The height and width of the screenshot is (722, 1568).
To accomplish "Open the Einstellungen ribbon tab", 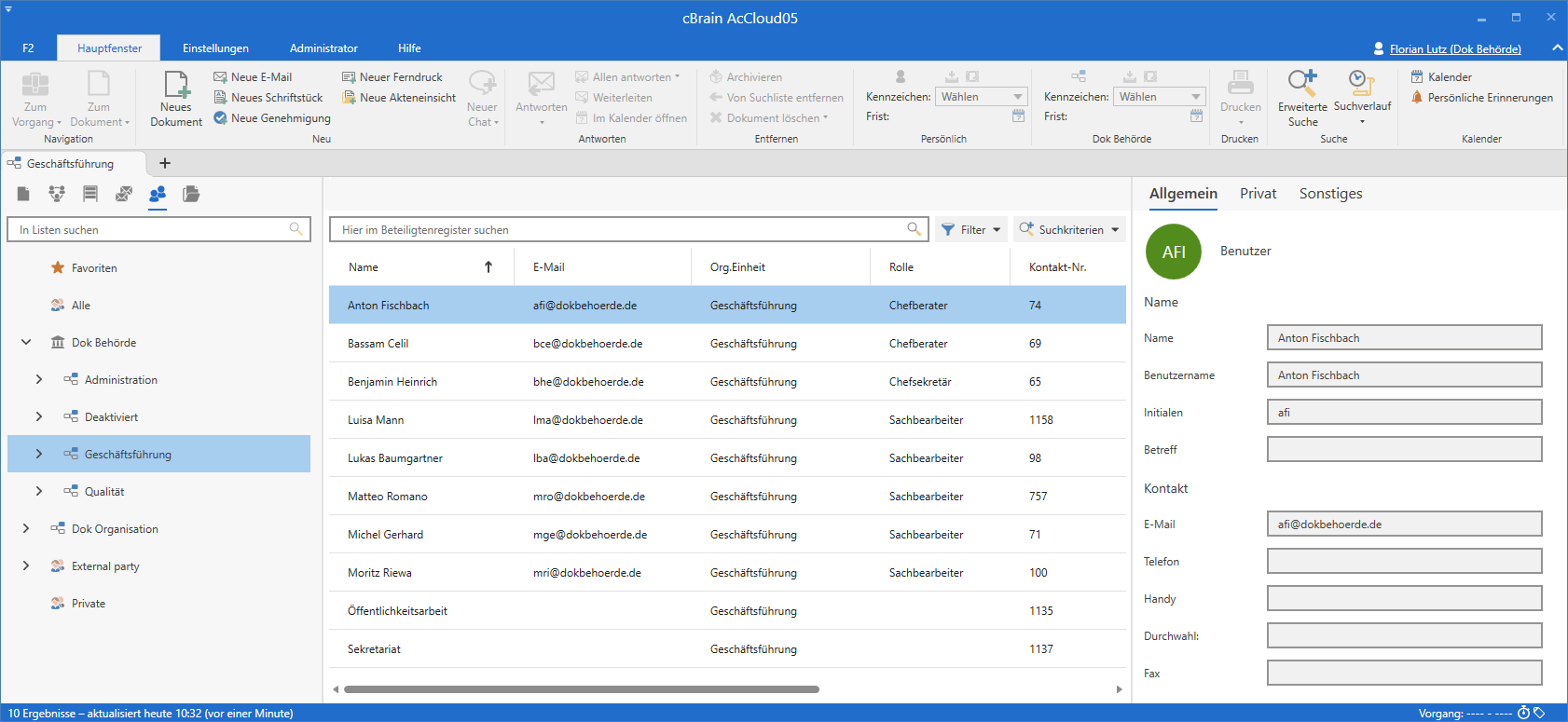I will pyautogui.click(x=215, y=48).
